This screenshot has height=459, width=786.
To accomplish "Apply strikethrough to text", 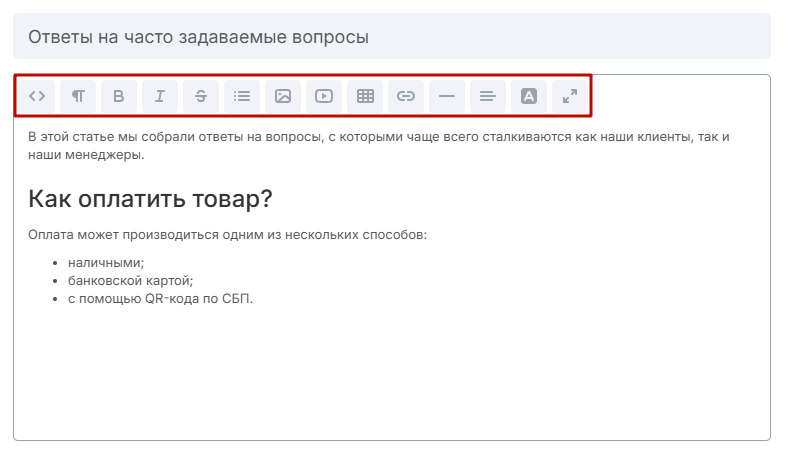I will click(x=201, y=96).
